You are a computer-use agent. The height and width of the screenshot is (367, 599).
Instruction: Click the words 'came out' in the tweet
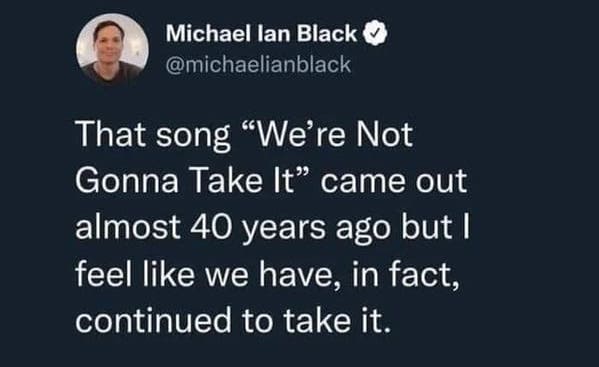pyautogui.click(x=394, y=181)
